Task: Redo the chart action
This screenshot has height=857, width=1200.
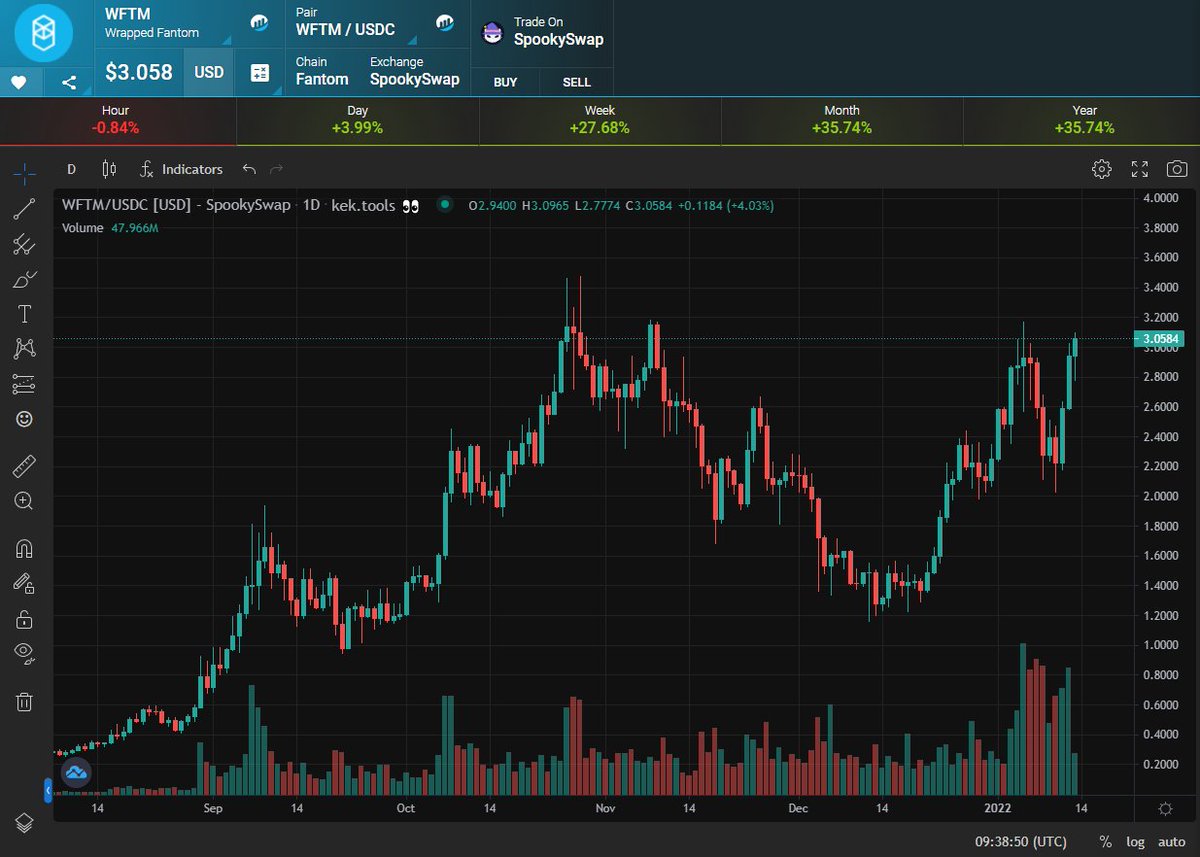Action: [277, 169]
